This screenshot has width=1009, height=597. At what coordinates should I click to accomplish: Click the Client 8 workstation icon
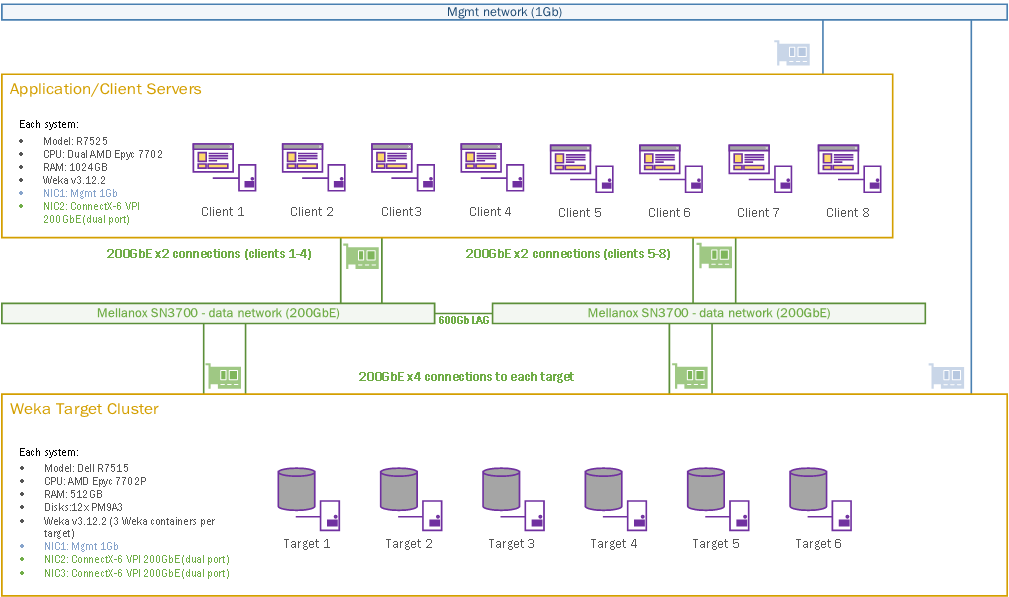click(x=847, y=167)
